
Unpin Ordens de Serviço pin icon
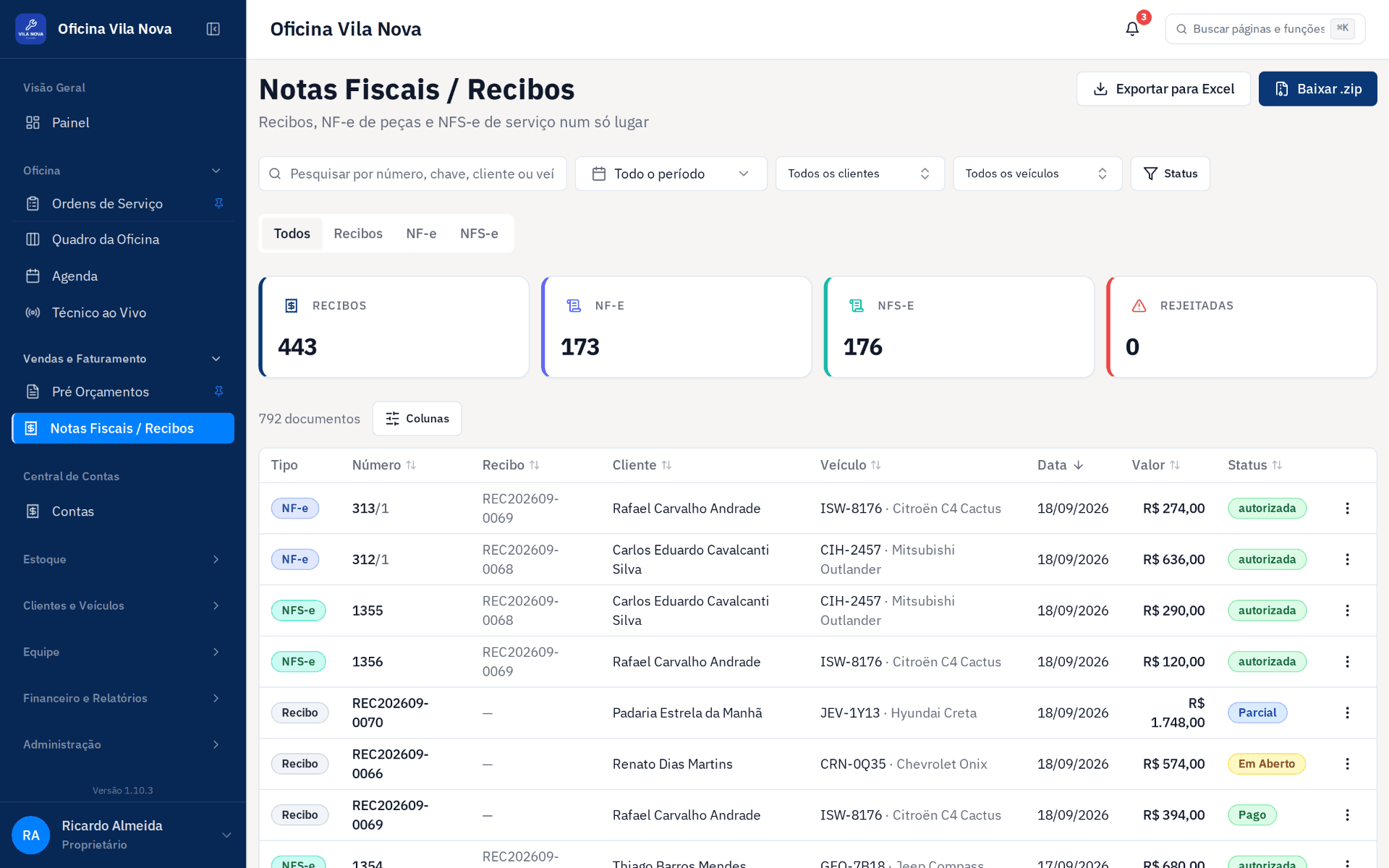point(218,203)
